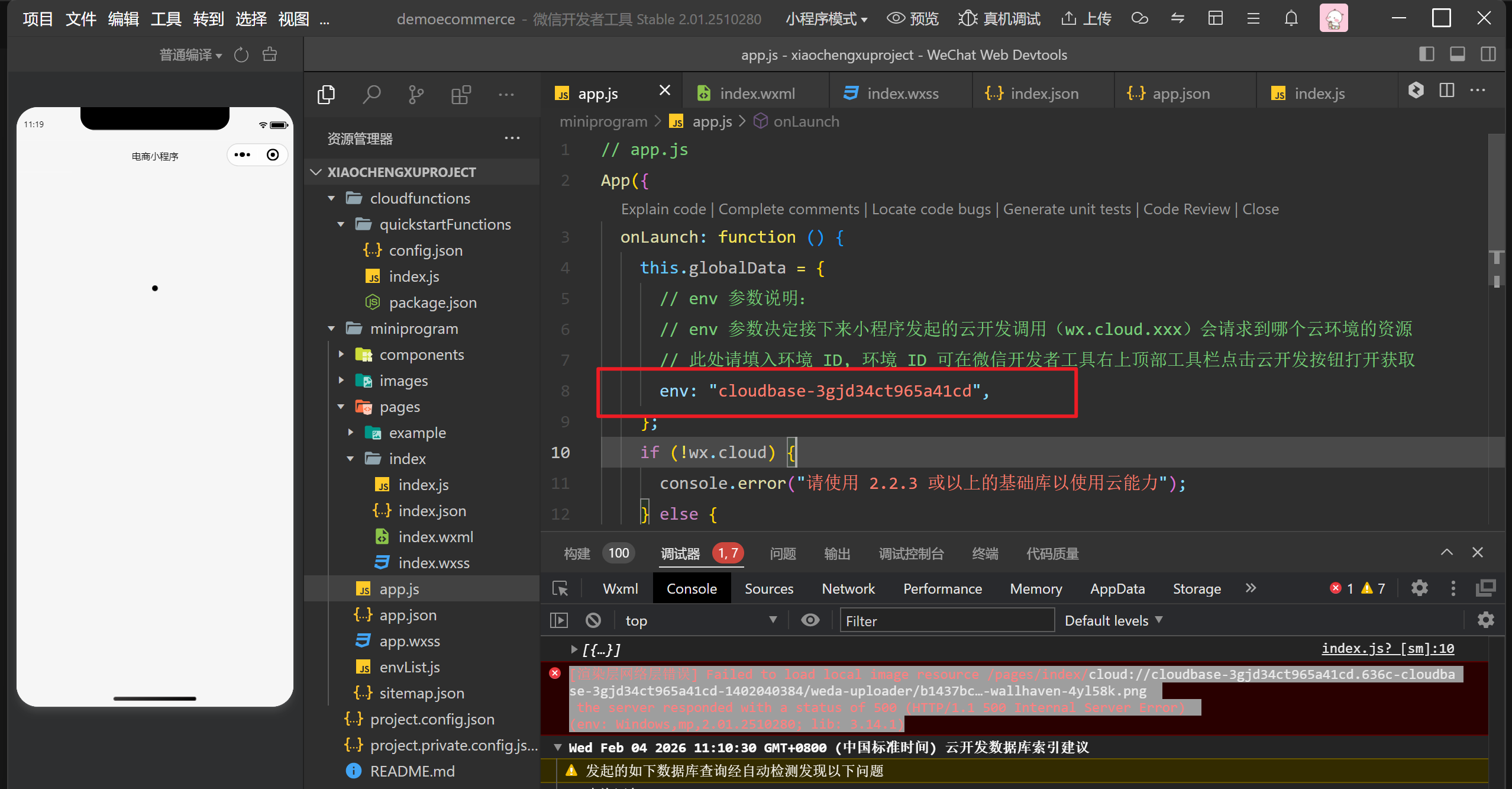Click the notification bell icon

pos(1291,19)
